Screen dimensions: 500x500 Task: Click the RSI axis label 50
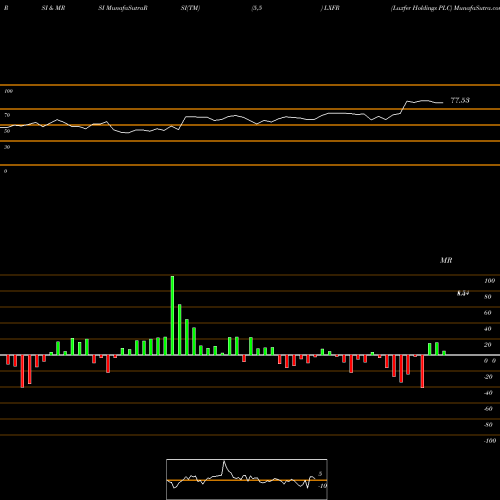(7, 131)
